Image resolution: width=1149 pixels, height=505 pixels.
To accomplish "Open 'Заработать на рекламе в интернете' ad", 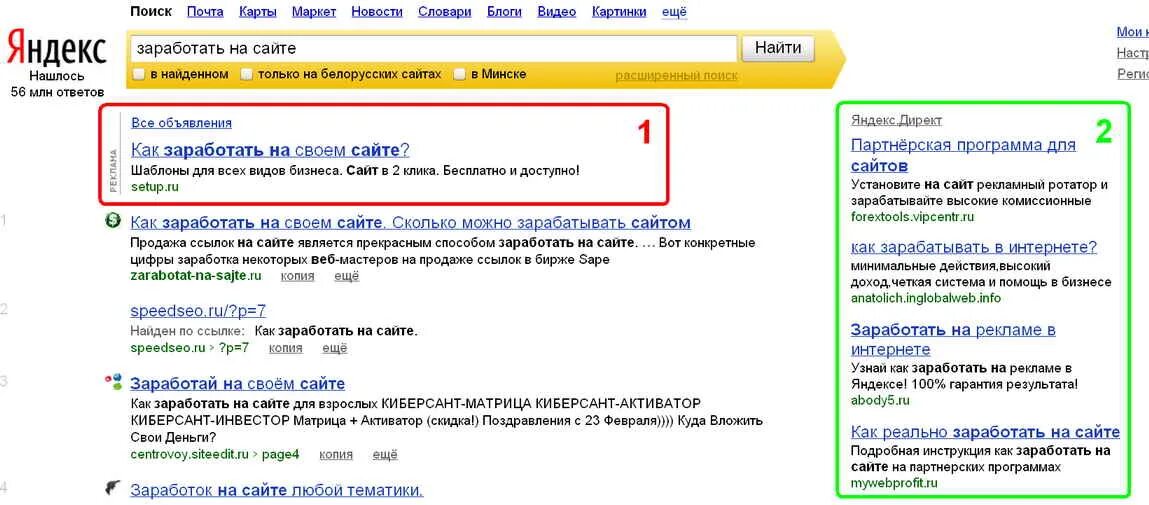I will point(953,339).
